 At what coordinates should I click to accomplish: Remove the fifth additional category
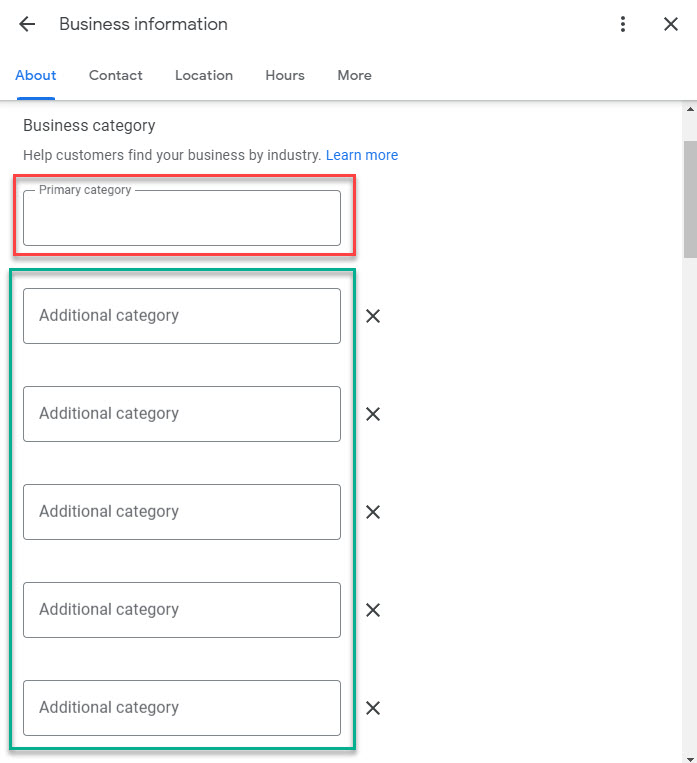[373, 708]
